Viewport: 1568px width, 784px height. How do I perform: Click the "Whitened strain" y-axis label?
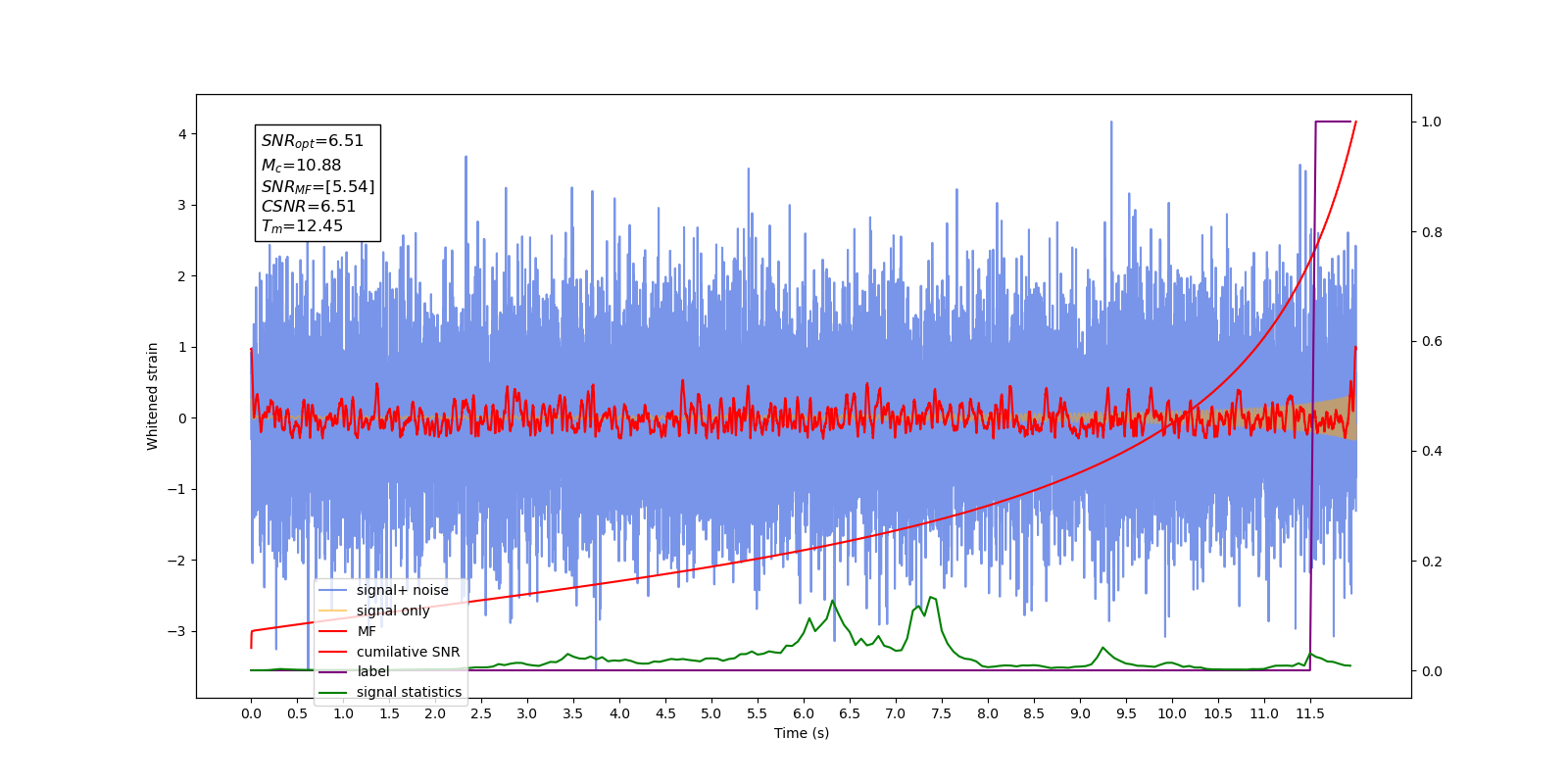tap(153, 396)
